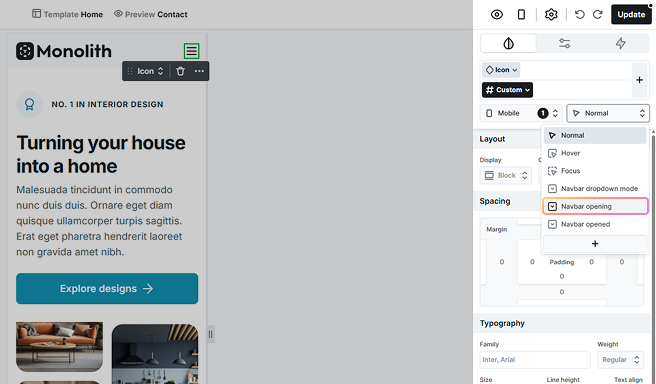This screenshot has height=384, width=656.
Task: Click the Update button
Action: coord(631,15)
